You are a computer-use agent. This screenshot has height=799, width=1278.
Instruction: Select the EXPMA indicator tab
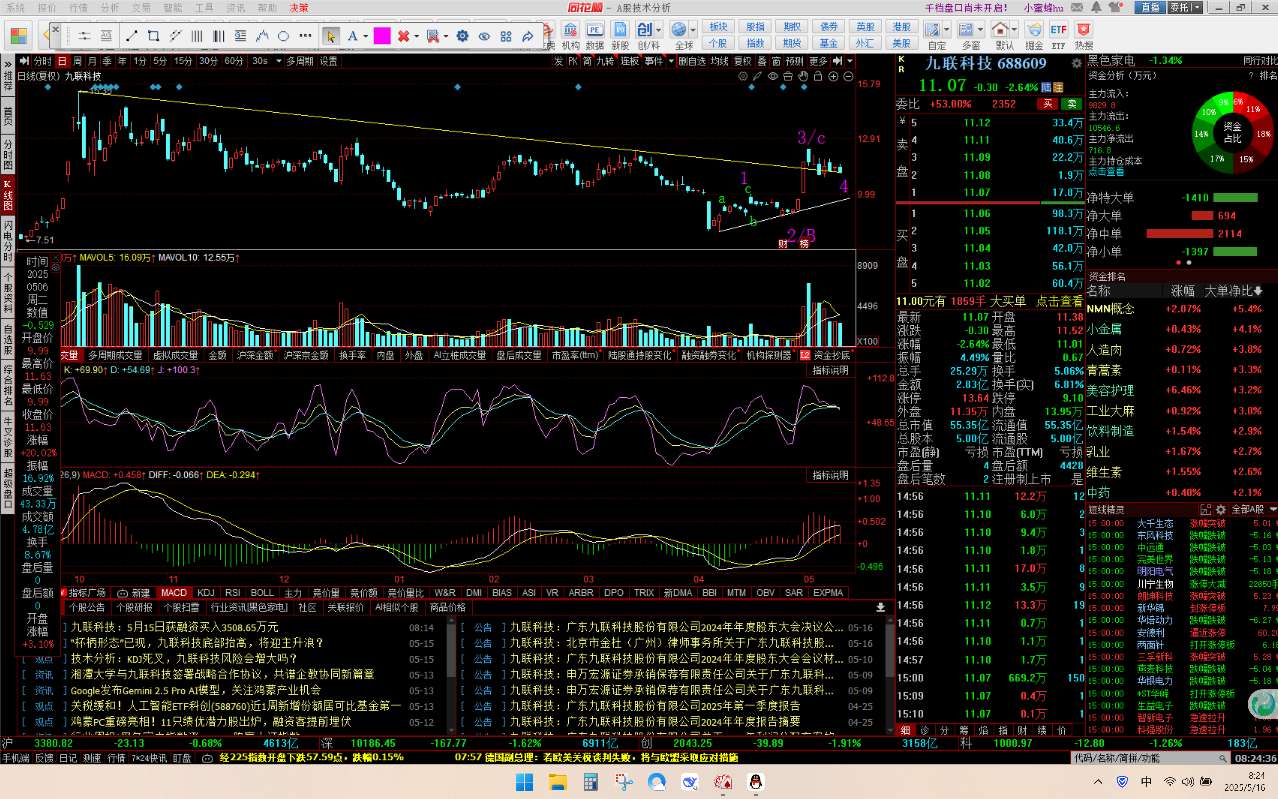828,593
